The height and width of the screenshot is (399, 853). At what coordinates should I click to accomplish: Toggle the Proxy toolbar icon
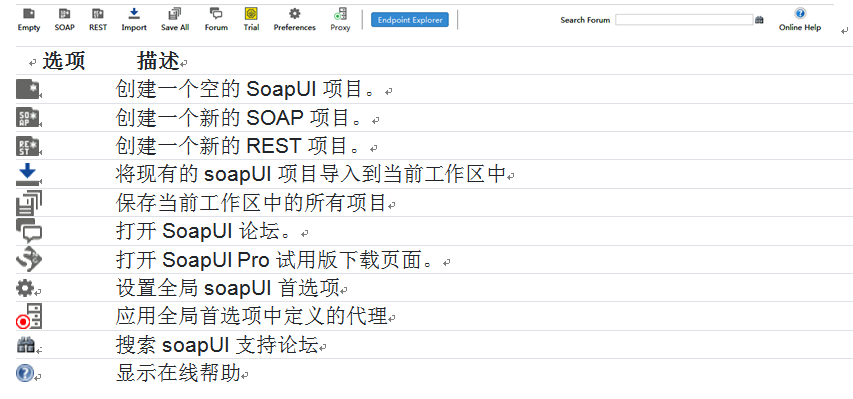click(341, 14)
